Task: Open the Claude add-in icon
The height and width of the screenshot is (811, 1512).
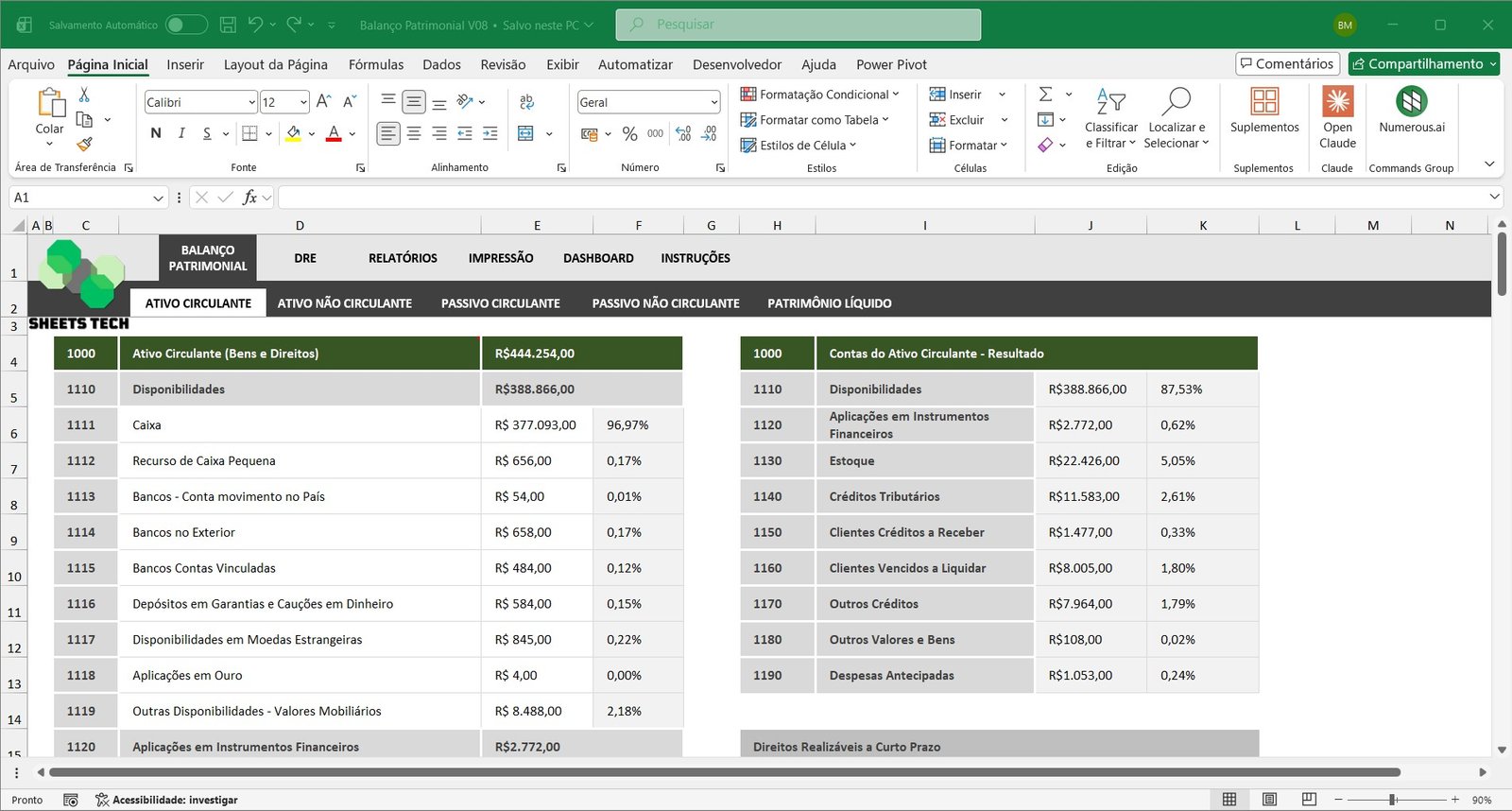Action: tap(1337, 101)
